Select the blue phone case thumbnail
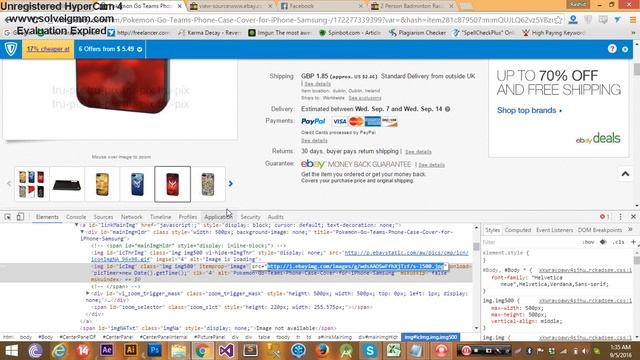This screenshot has height=360, width=640. click(137, 184)
